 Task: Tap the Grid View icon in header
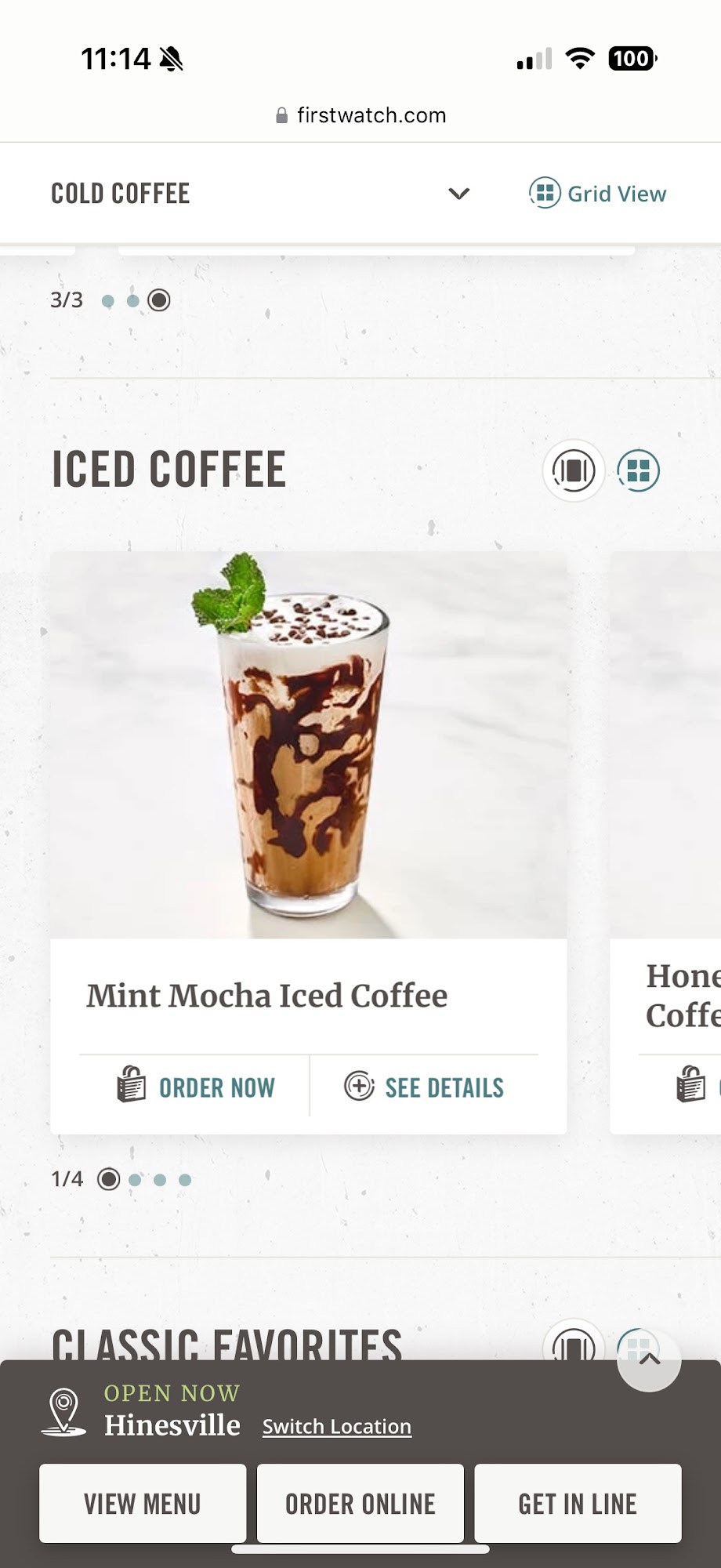[x=545, y=193]
